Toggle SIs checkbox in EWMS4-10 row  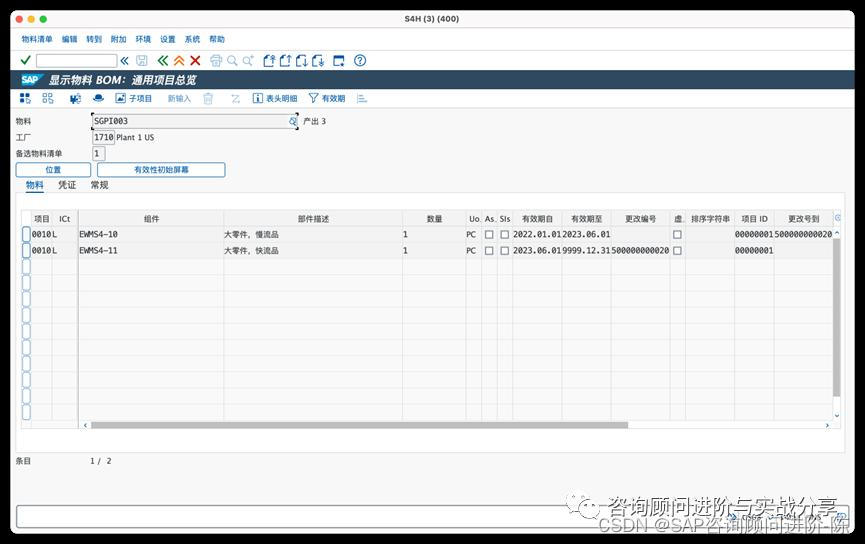tap(504, 234)
